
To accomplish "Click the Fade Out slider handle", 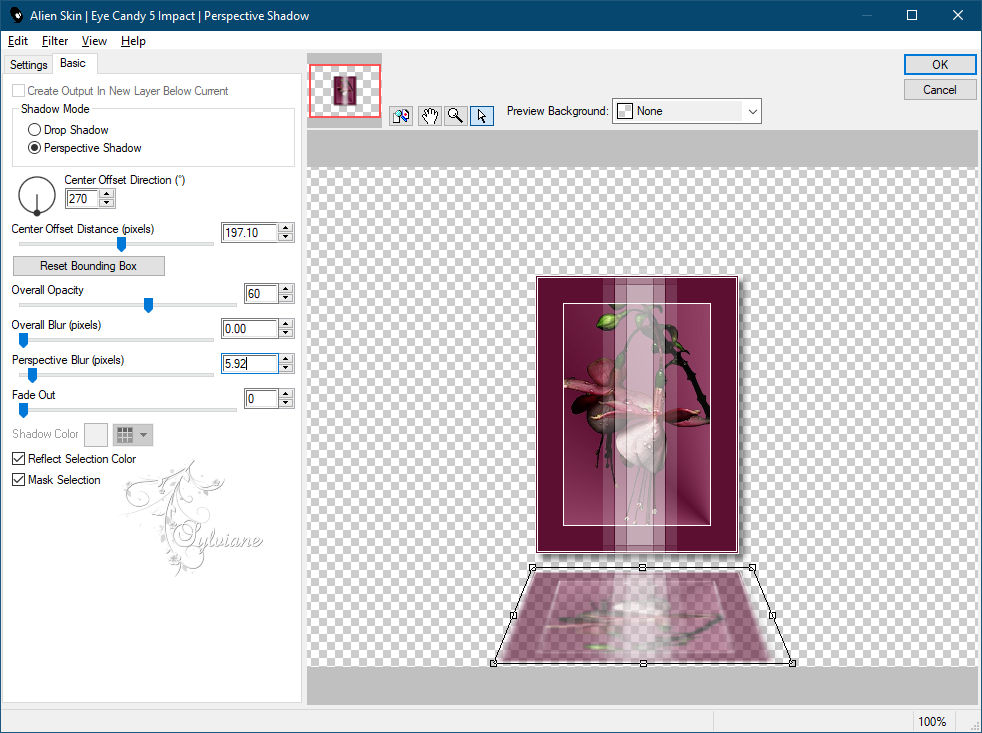I will tap(23, 410).
